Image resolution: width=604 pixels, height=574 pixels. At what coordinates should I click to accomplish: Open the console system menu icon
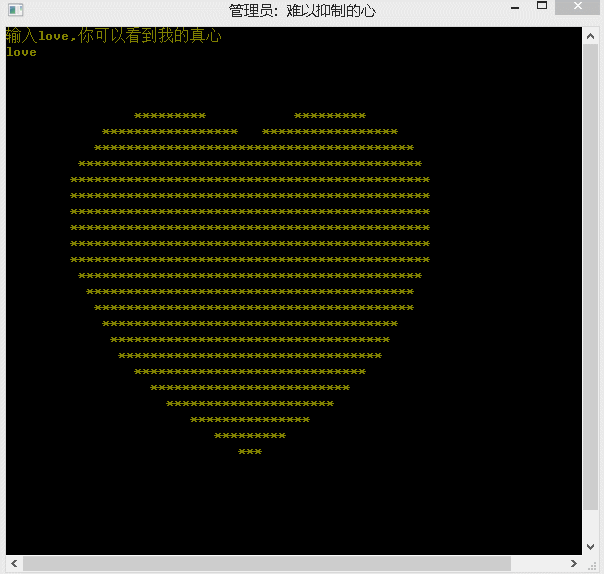pos(15,10)
